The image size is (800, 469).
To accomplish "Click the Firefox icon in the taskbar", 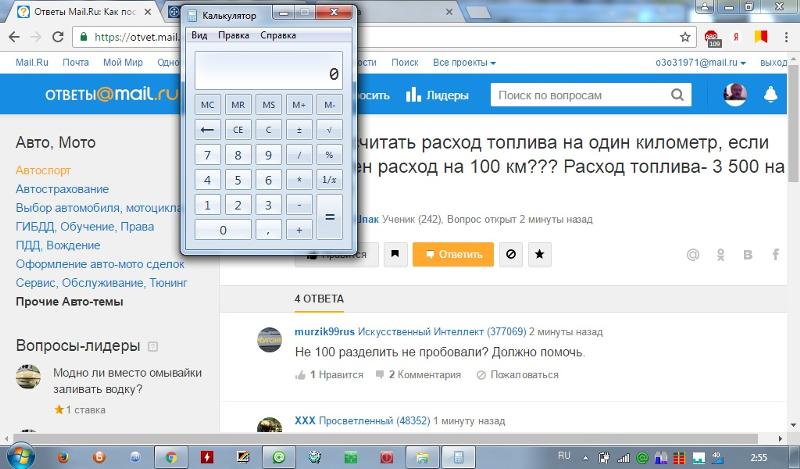I will pyautogui.click(x=61, y=456).
